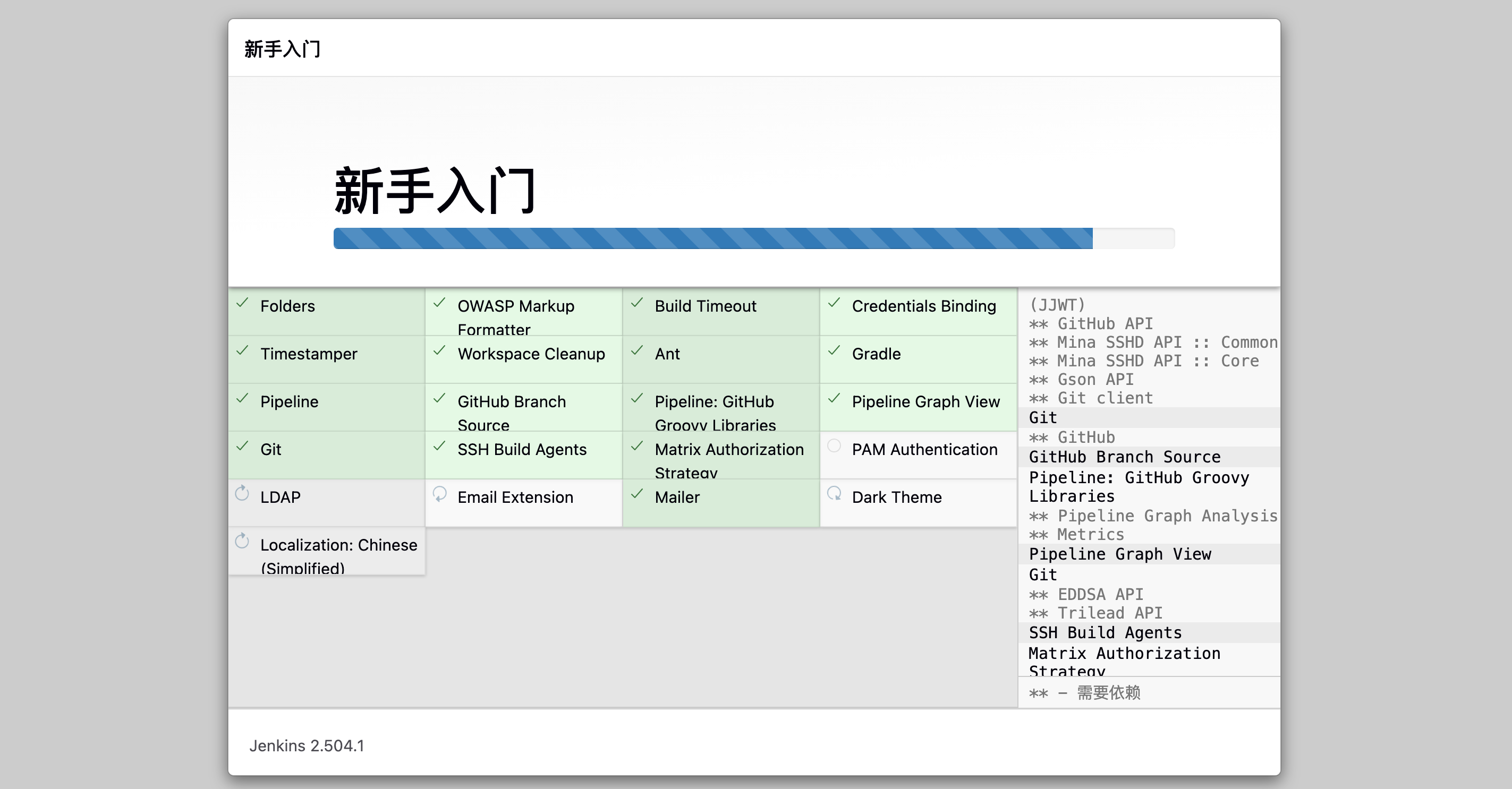The height and width of the screenshot is (789, 1512).
Task: Click the checkmark next to Mailer
Action: 637,494
